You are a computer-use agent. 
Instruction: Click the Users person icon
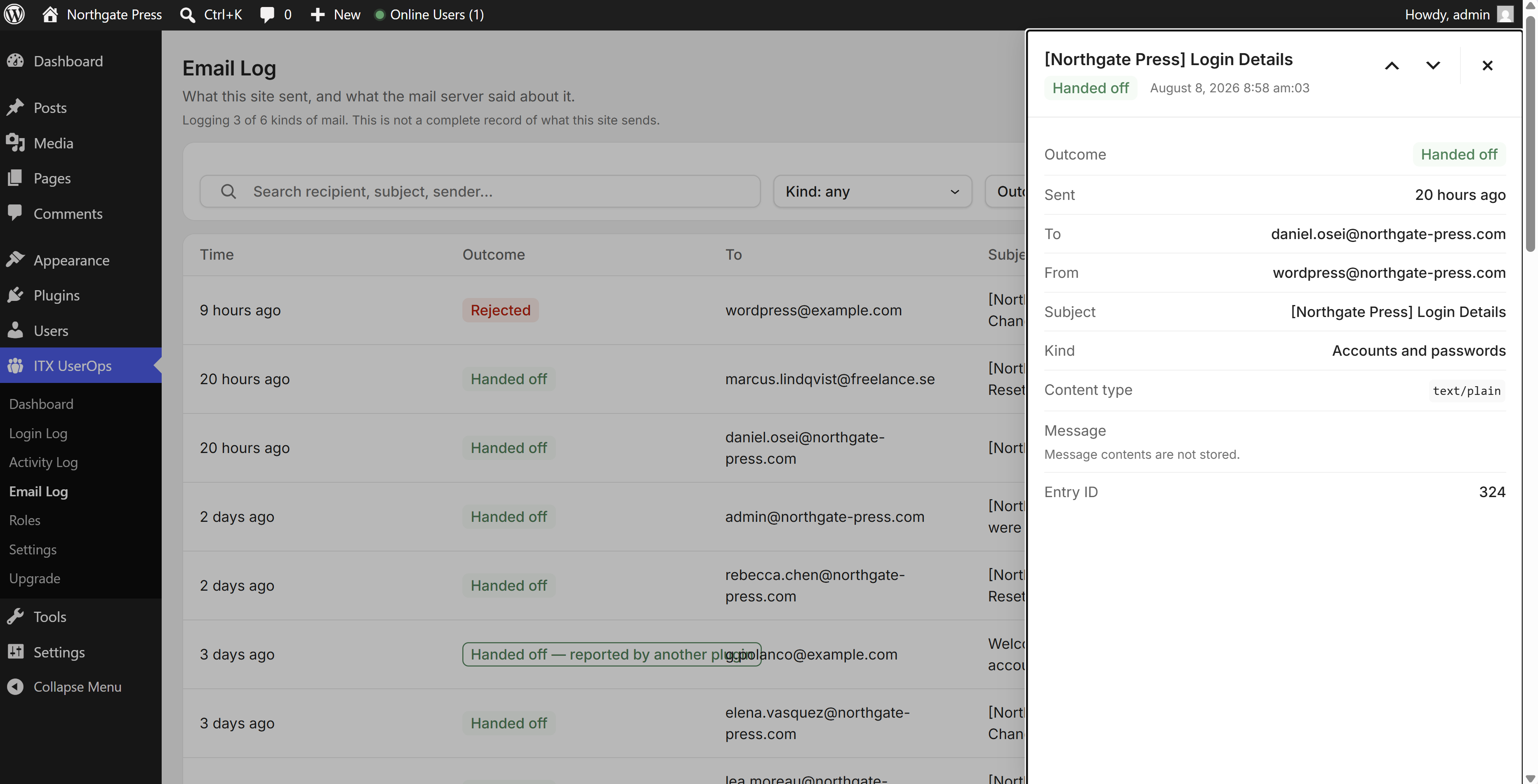tap(16, 330)
